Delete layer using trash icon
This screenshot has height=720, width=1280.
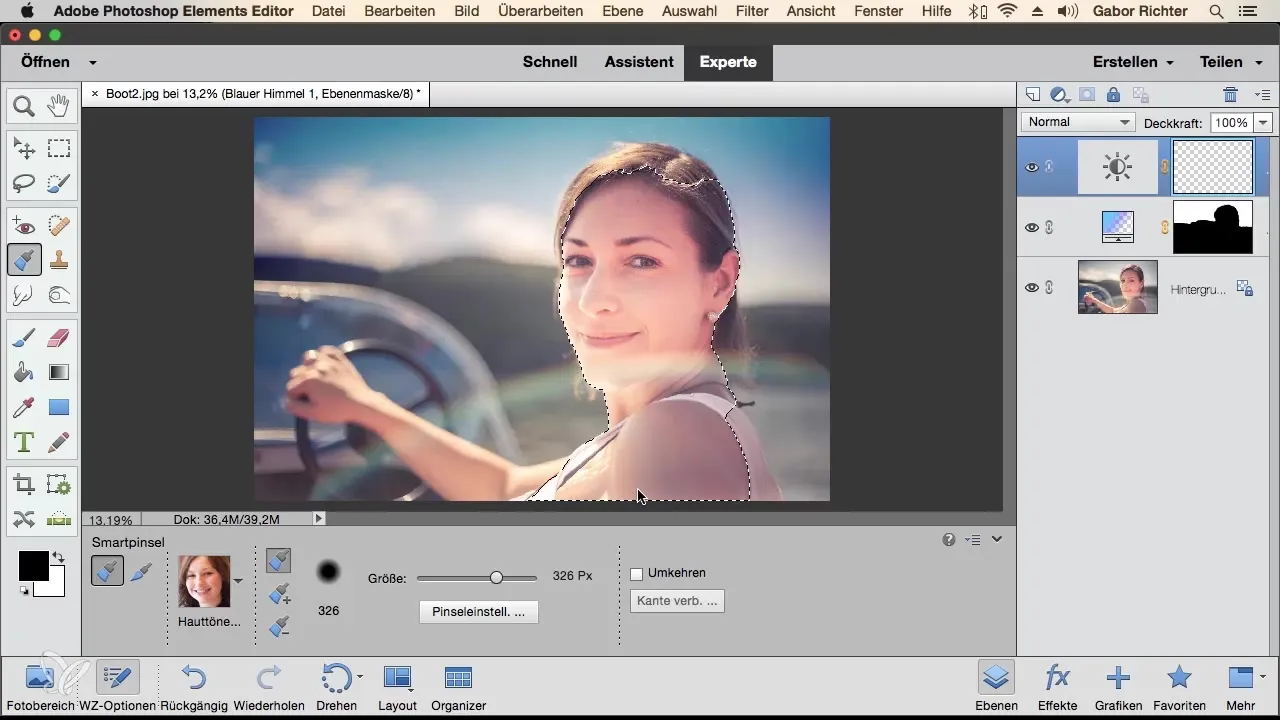(x=1231, y=95)
